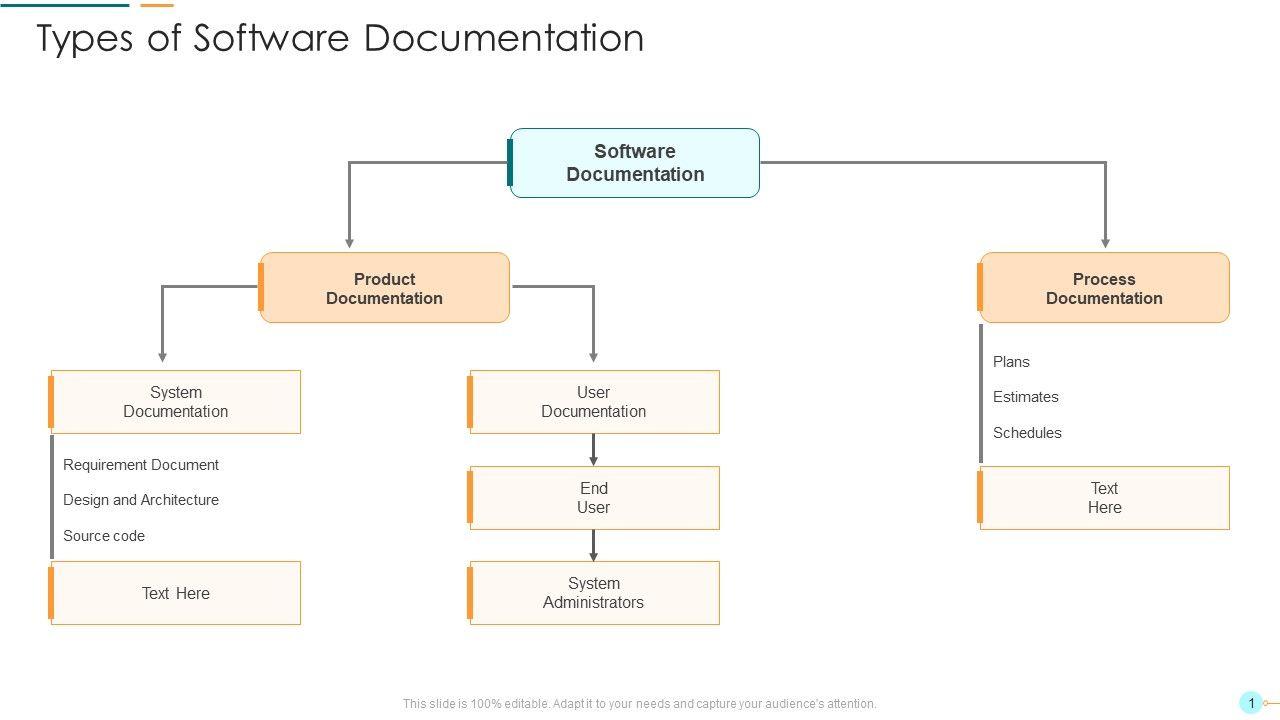Click the slide number 1 badge
This screenshot has height=720, width=1280.
click(1250, 703)
